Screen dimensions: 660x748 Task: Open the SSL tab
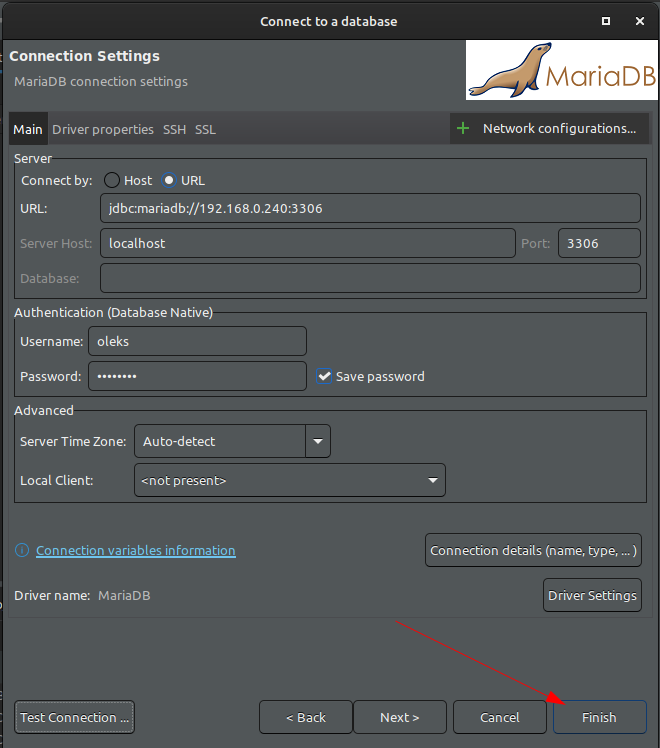coord(205,129)
